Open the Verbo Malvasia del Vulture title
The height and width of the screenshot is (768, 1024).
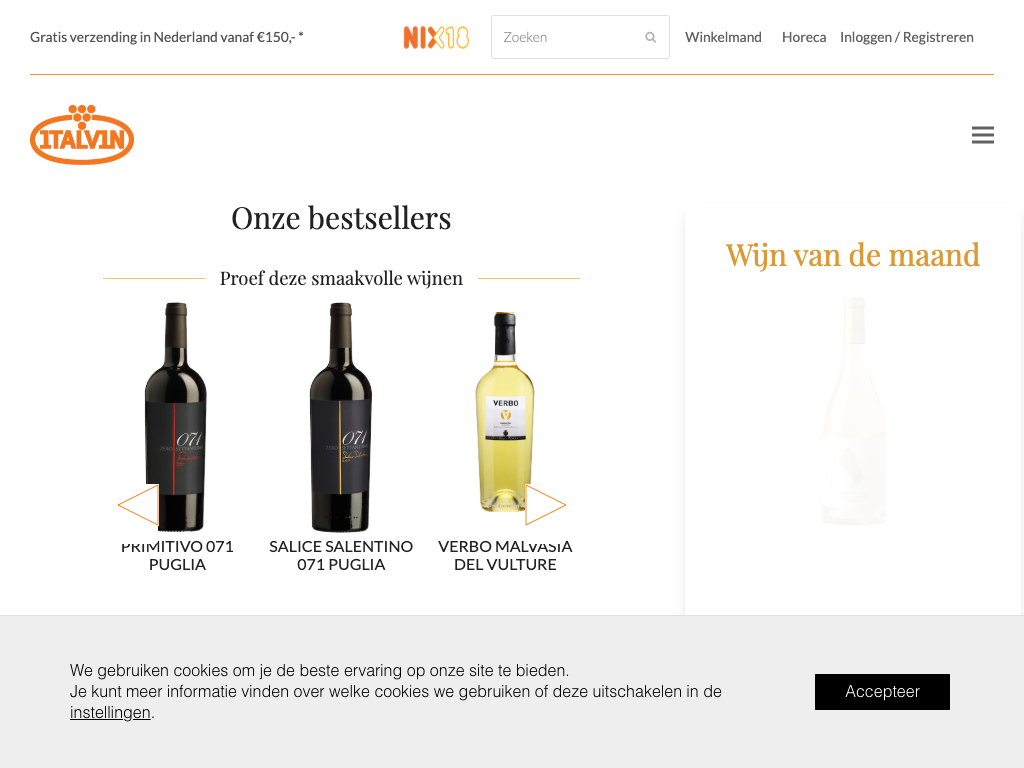[505, 555]
